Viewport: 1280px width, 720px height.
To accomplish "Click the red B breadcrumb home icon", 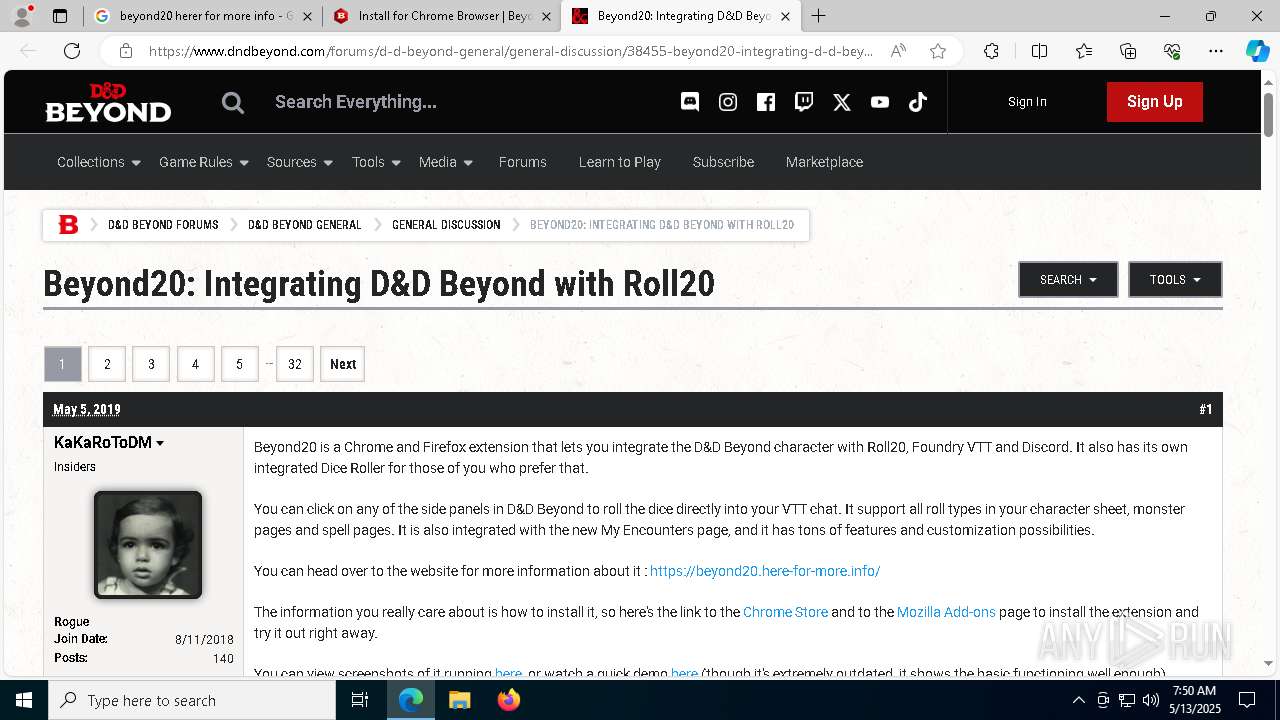I will pyautogui.click(x=68, y=225).
